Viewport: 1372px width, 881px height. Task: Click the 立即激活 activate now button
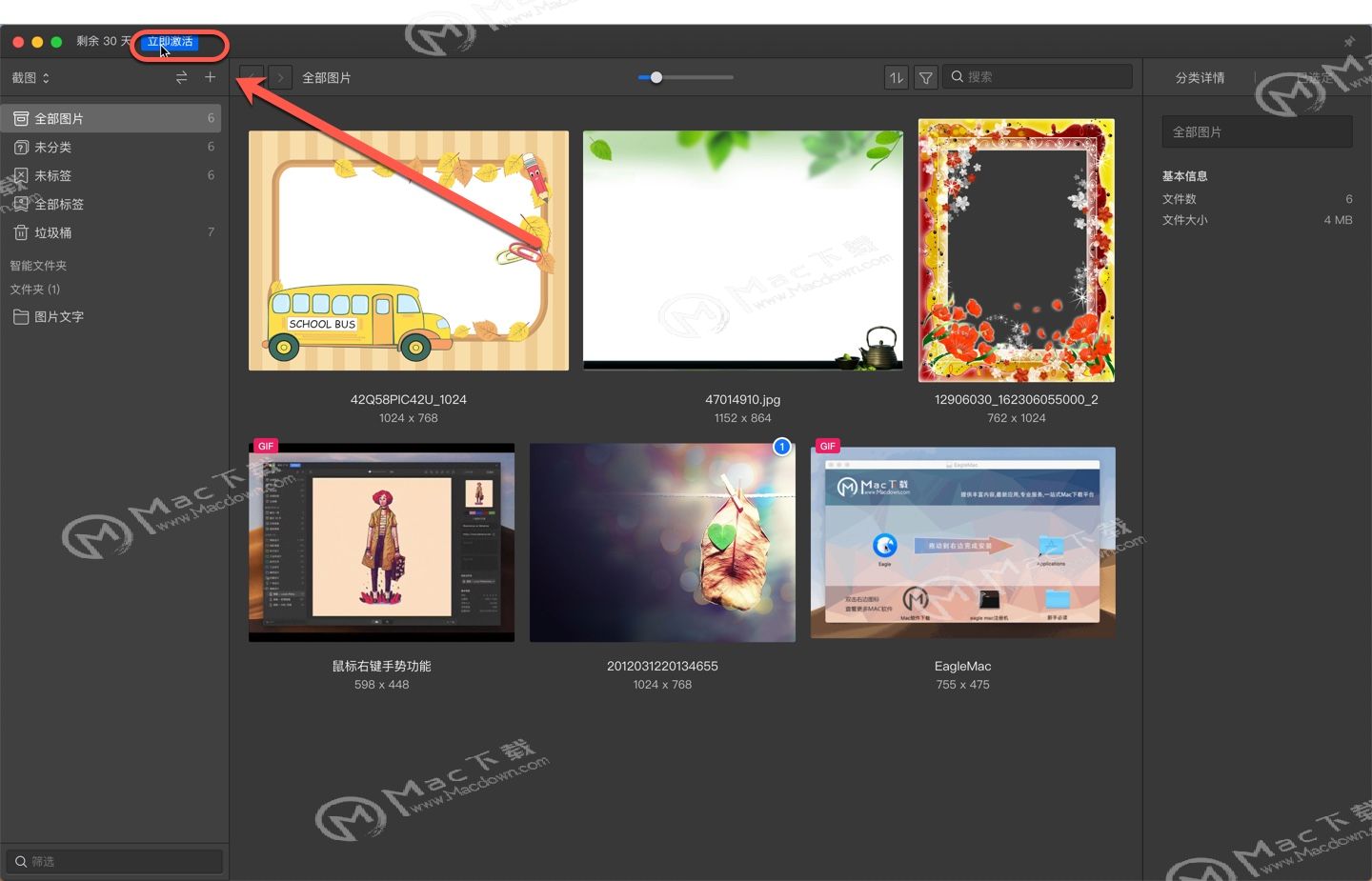[171, 42]
